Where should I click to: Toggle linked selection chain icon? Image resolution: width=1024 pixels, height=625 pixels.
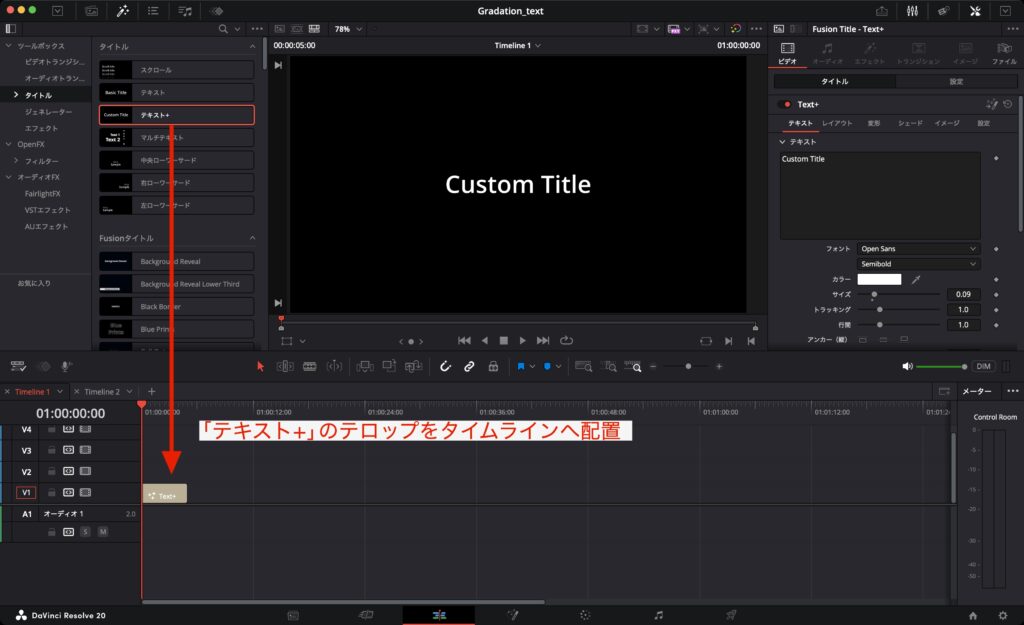(469, 366)
